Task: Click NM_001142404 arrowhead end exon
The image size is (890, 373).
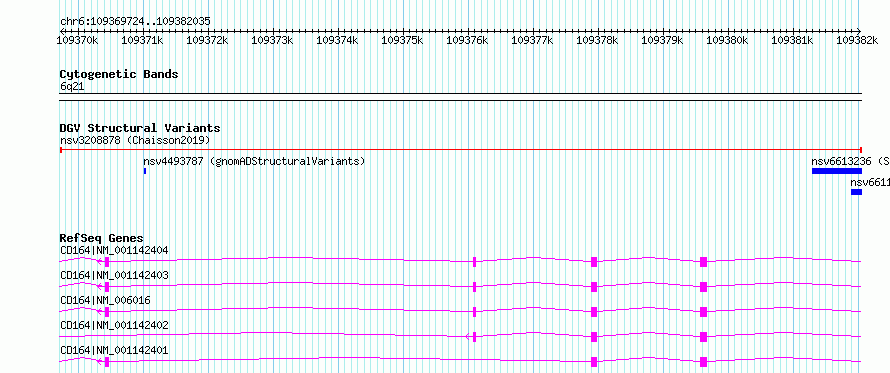Action: click(107, 262)
